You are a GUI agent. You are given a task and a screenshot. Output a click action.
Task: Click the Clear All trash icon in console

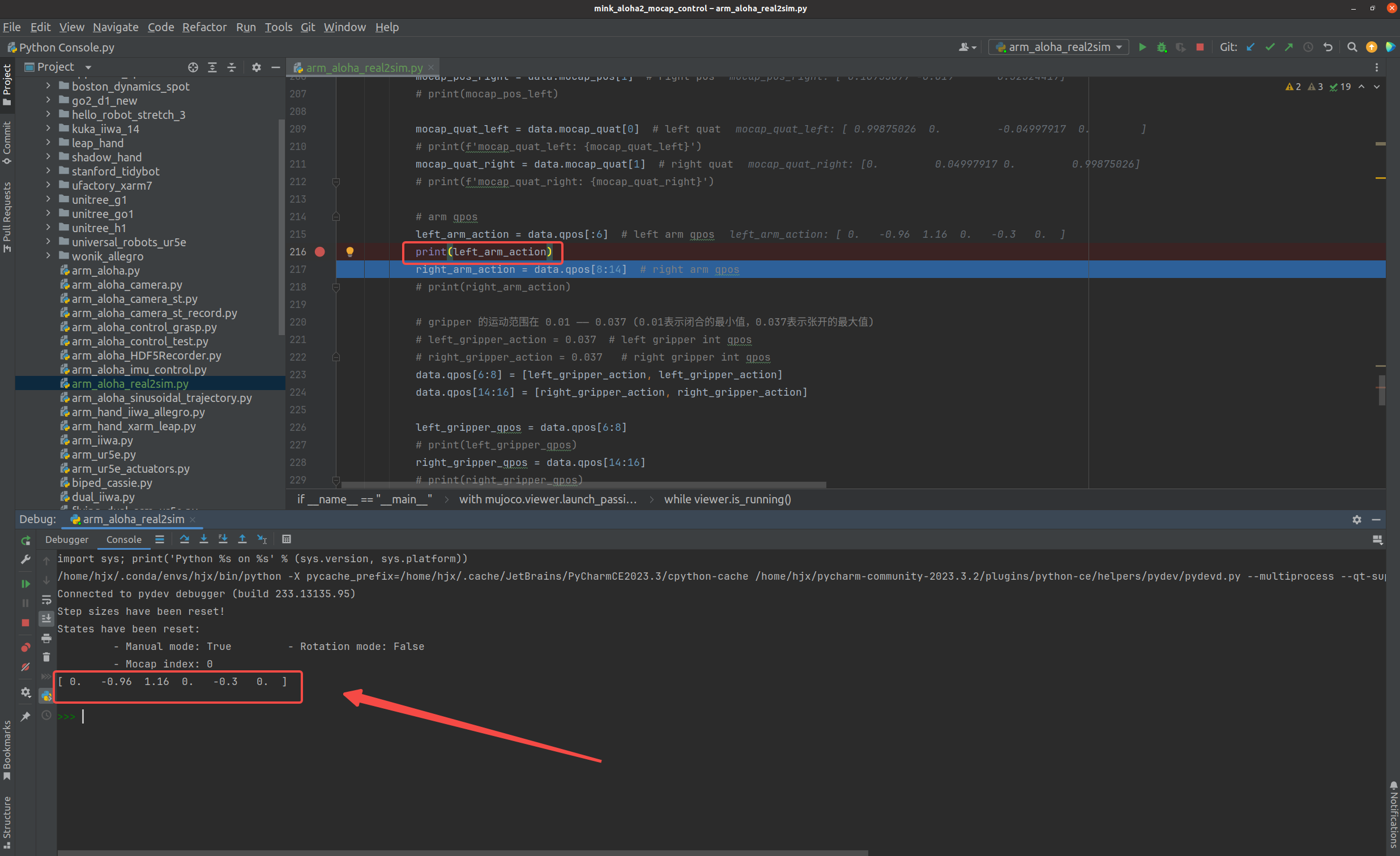pyautogui.click(x=46, y=657)
